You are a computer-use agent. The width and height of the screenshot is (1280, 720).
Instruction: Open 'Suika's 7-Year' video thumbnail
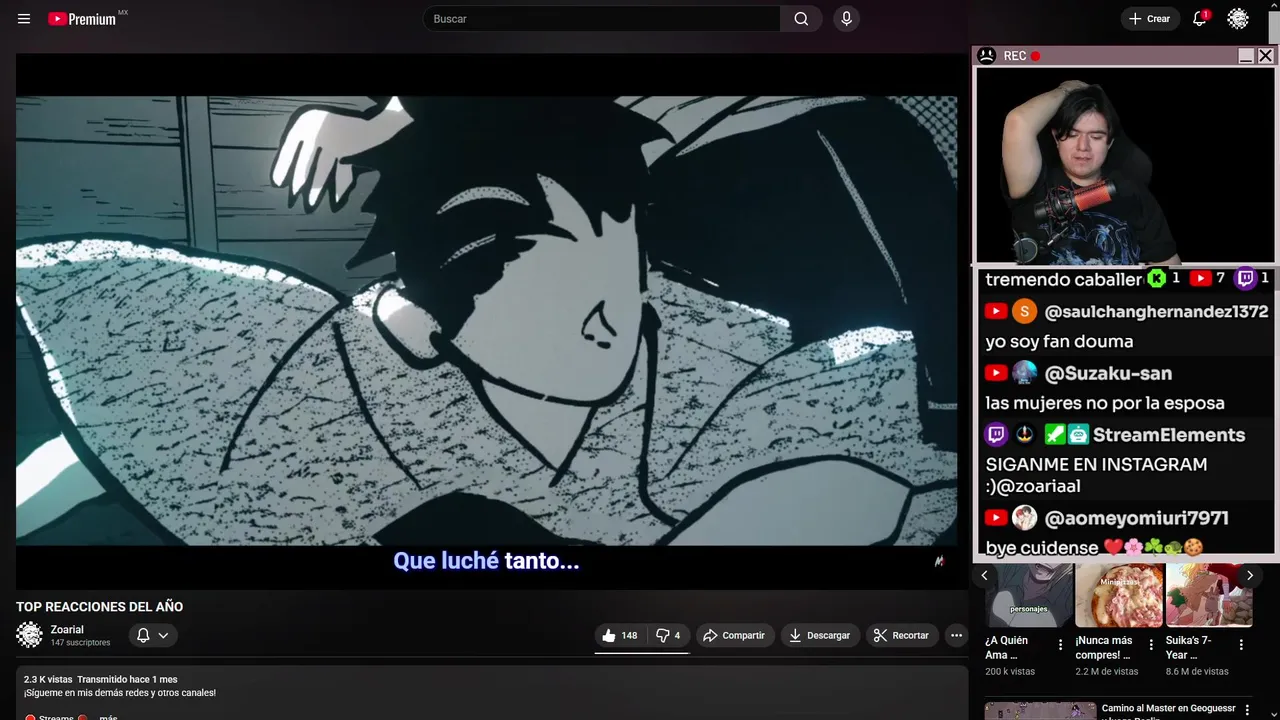tap(1209, 595)
